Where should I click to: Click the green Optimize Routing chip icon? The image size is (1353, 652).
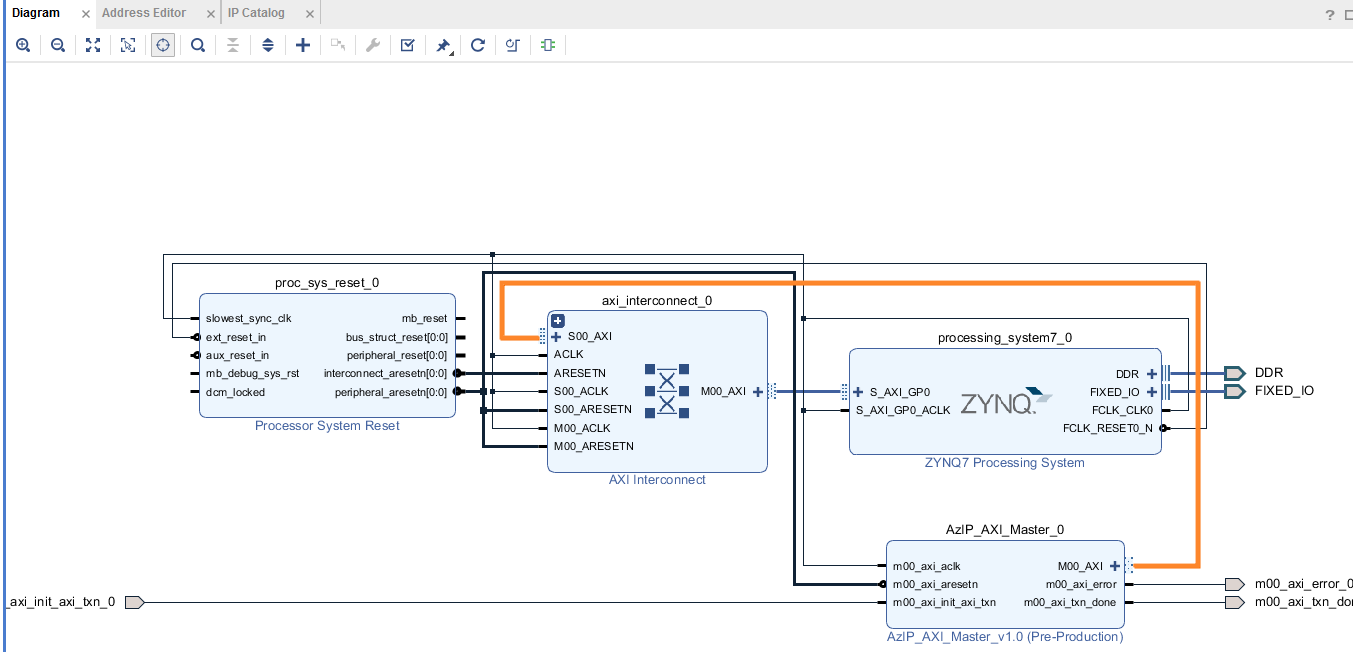(548, 45)
